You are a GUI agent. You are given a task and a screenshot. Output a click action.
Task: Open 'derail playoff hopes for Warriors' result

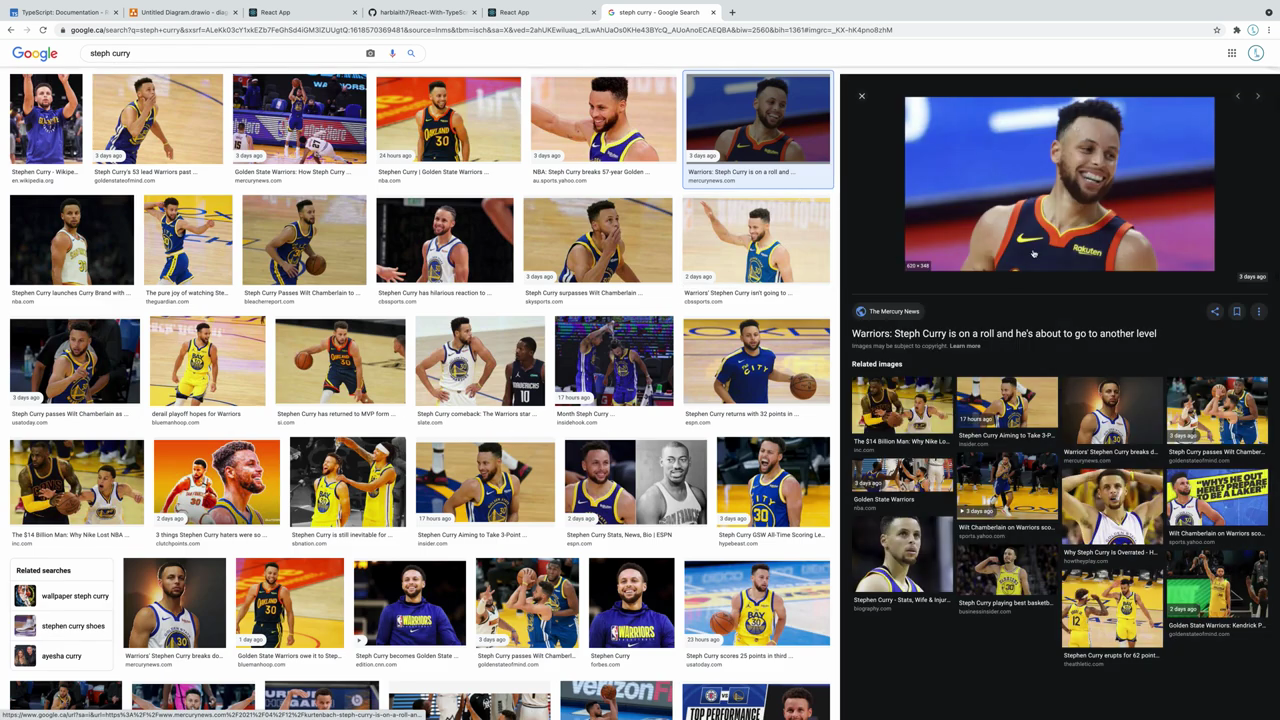[207, 361]
